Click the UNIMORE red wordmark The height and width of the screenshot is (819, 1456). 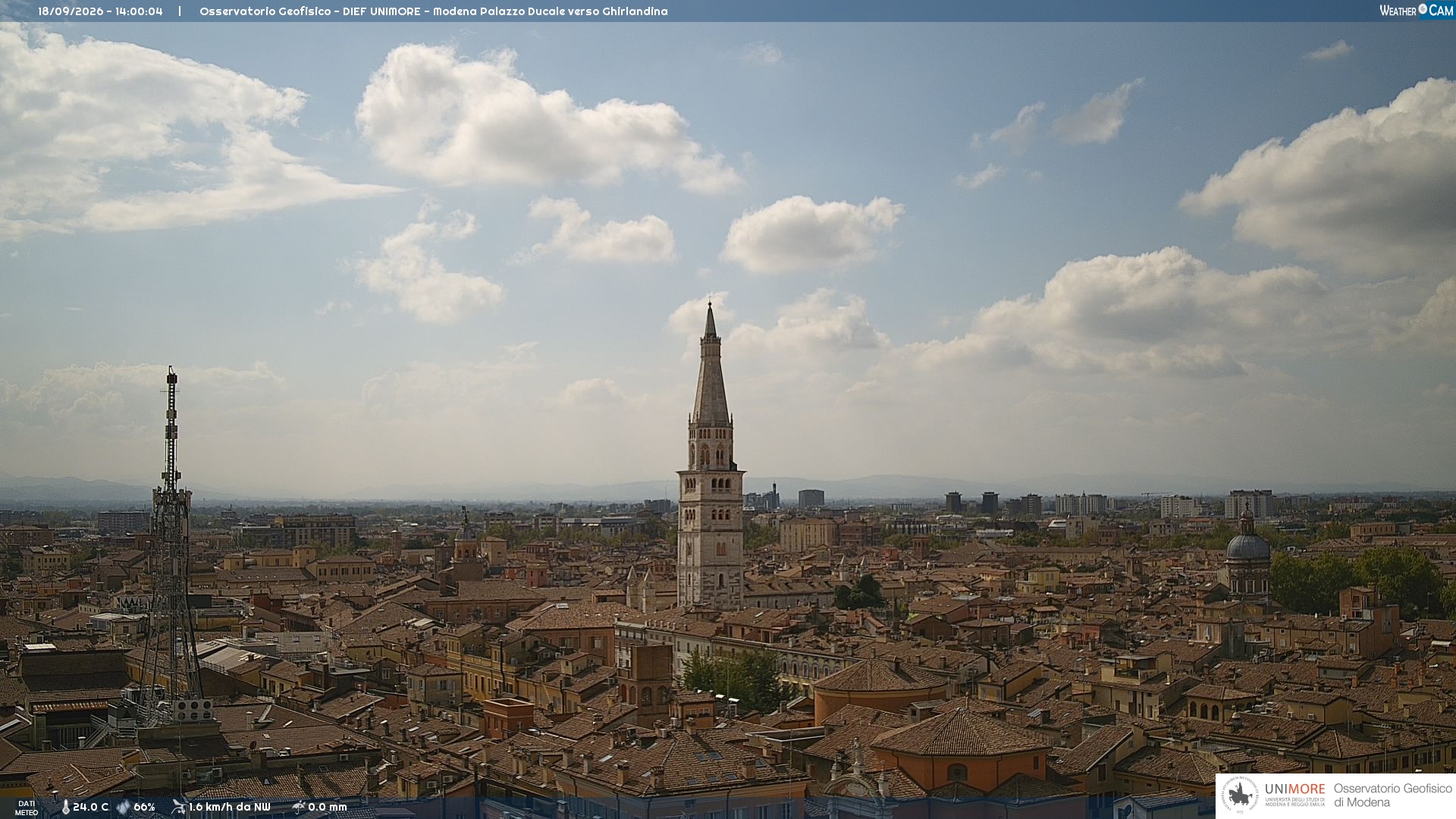pos(1294,789)
